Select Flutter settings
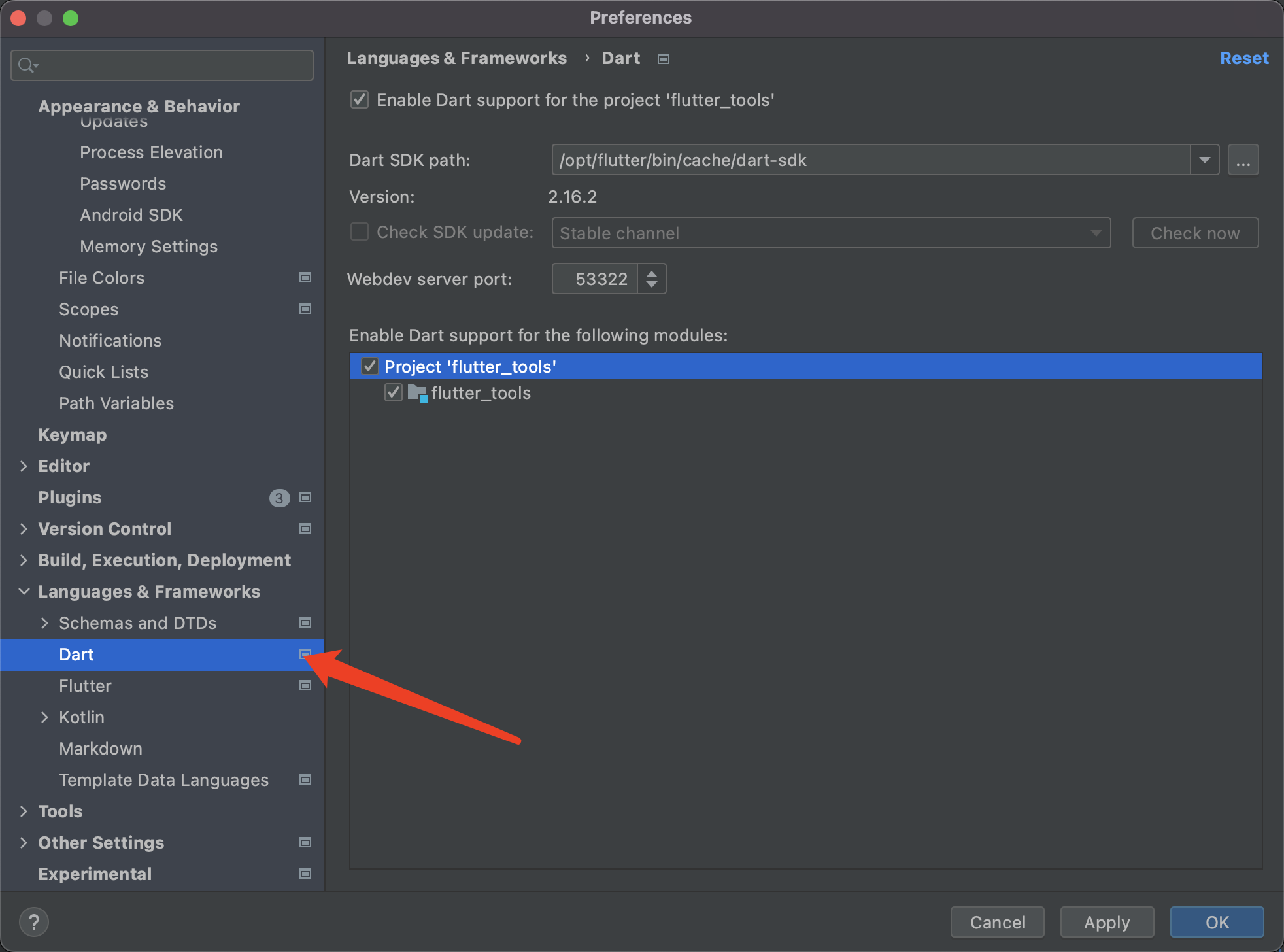 pos(85,686)
